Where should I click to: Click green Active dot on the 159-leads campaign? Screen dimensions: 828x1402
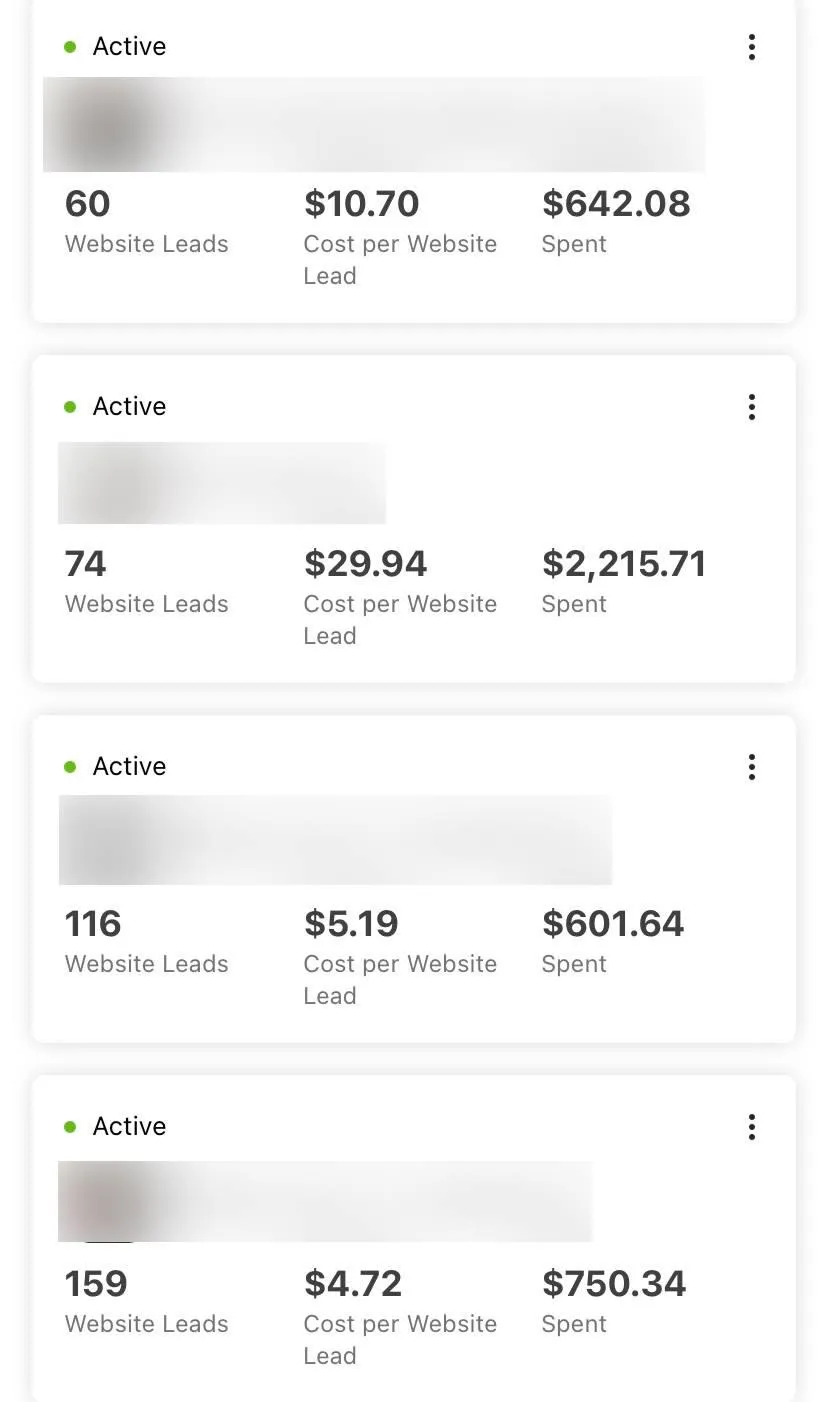coord(70,1127)
